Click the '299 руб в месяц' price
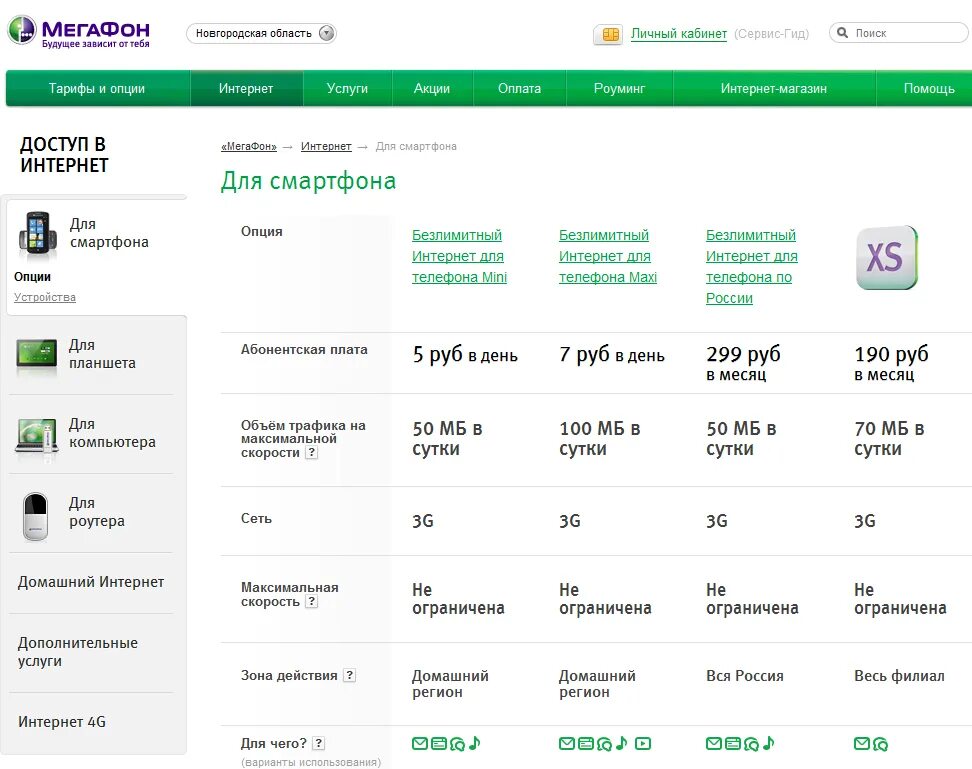Screen dimensions: 972x769 (743, 363)
